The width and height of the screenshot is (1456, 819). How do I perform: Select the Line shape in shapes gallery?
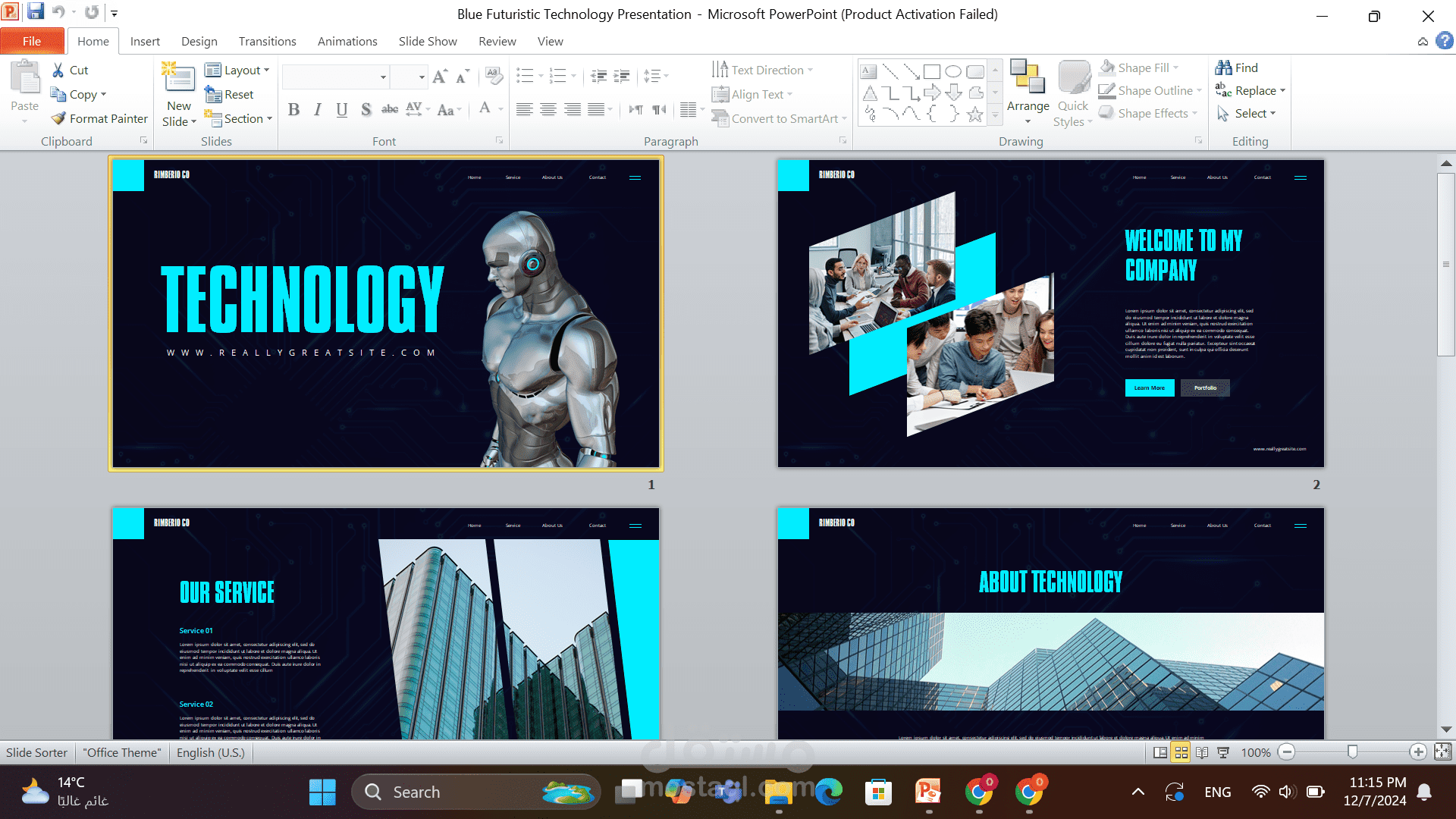click(890, 72)
